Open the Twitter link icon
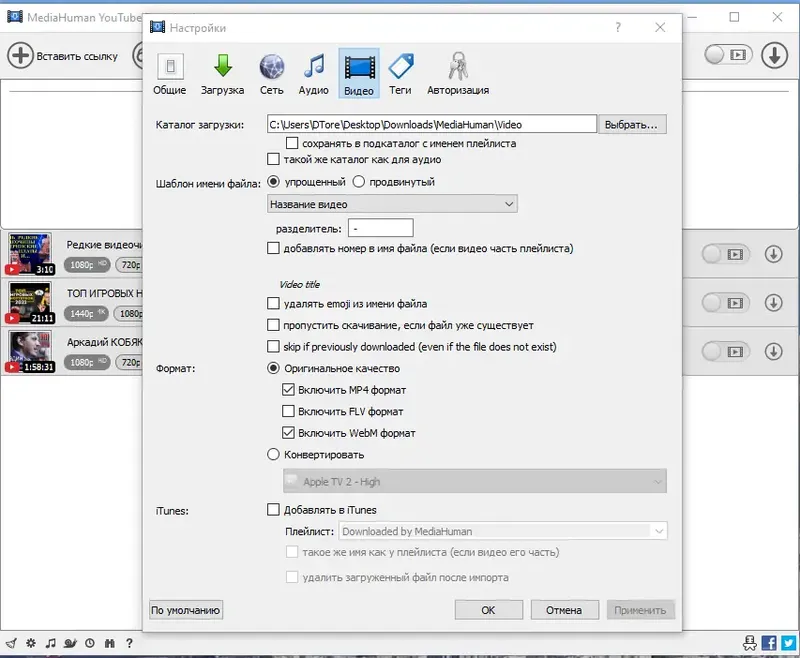 coord(789,643)
